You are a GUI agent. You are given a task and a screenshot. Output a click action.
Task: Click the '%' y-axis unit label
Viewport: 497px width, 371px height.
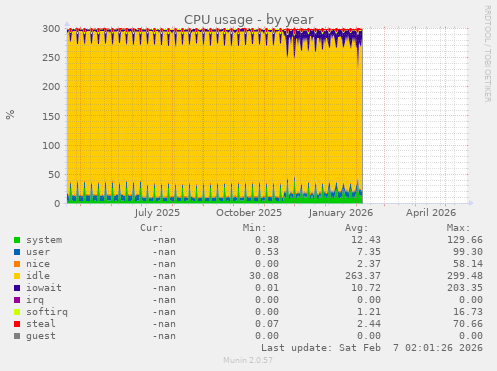click(10, 115)
